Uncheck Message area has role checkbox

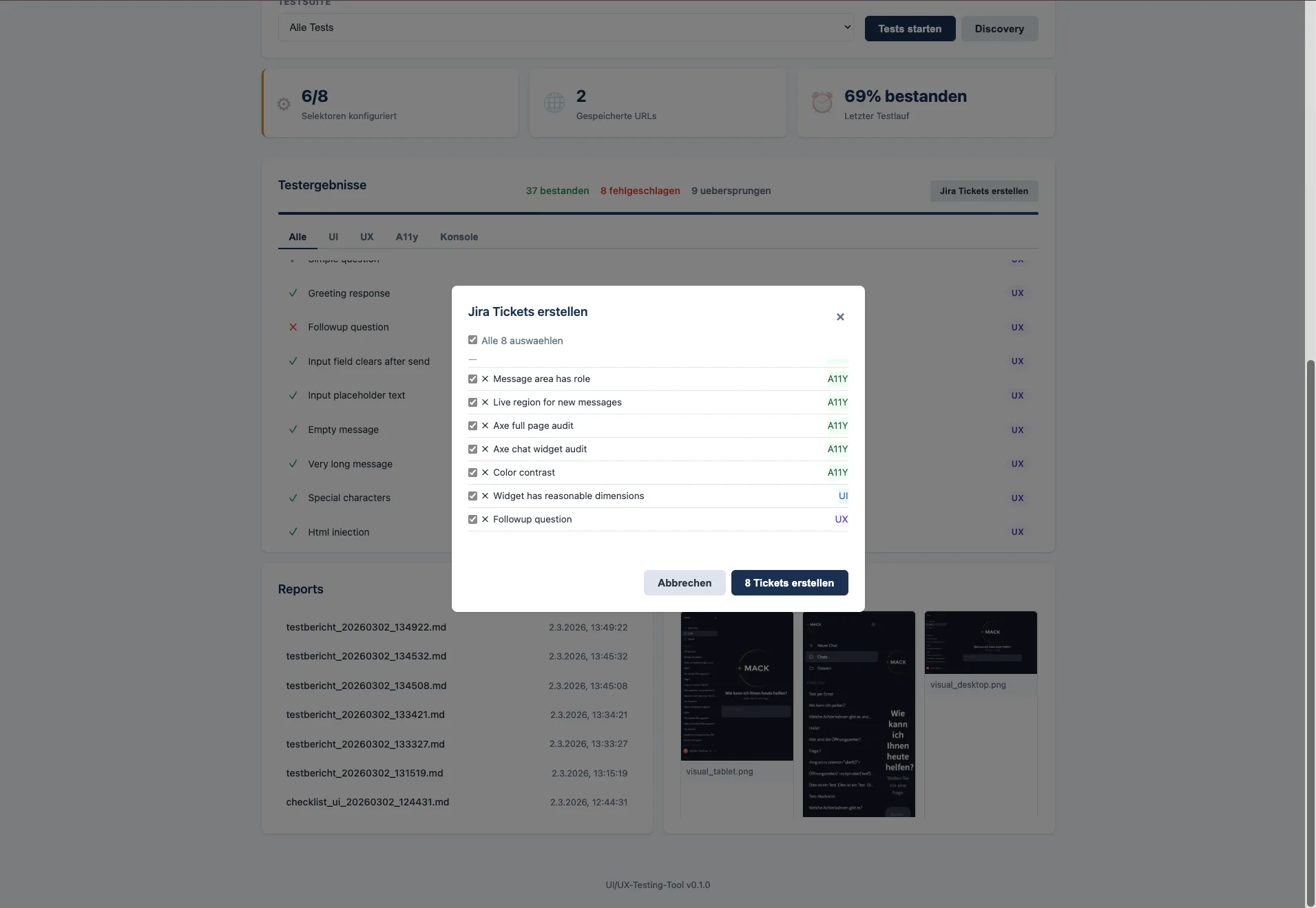tap(473, 379)
